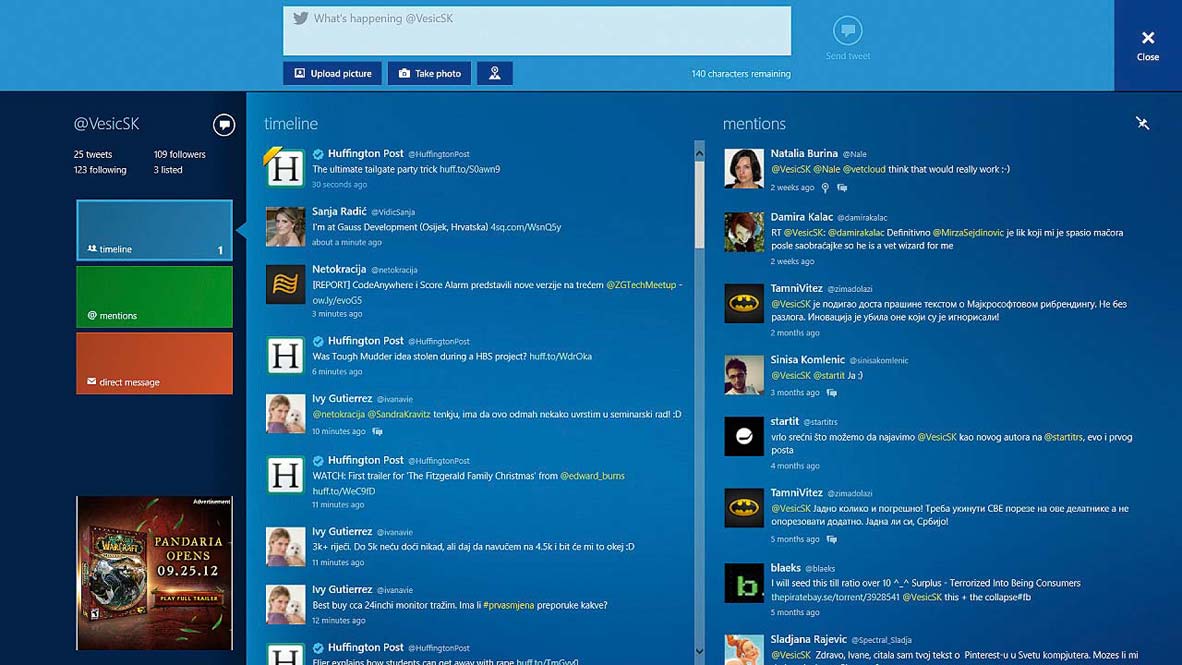Click the @edward_burns mention link
1182x665 pixels.
point(593,476)
